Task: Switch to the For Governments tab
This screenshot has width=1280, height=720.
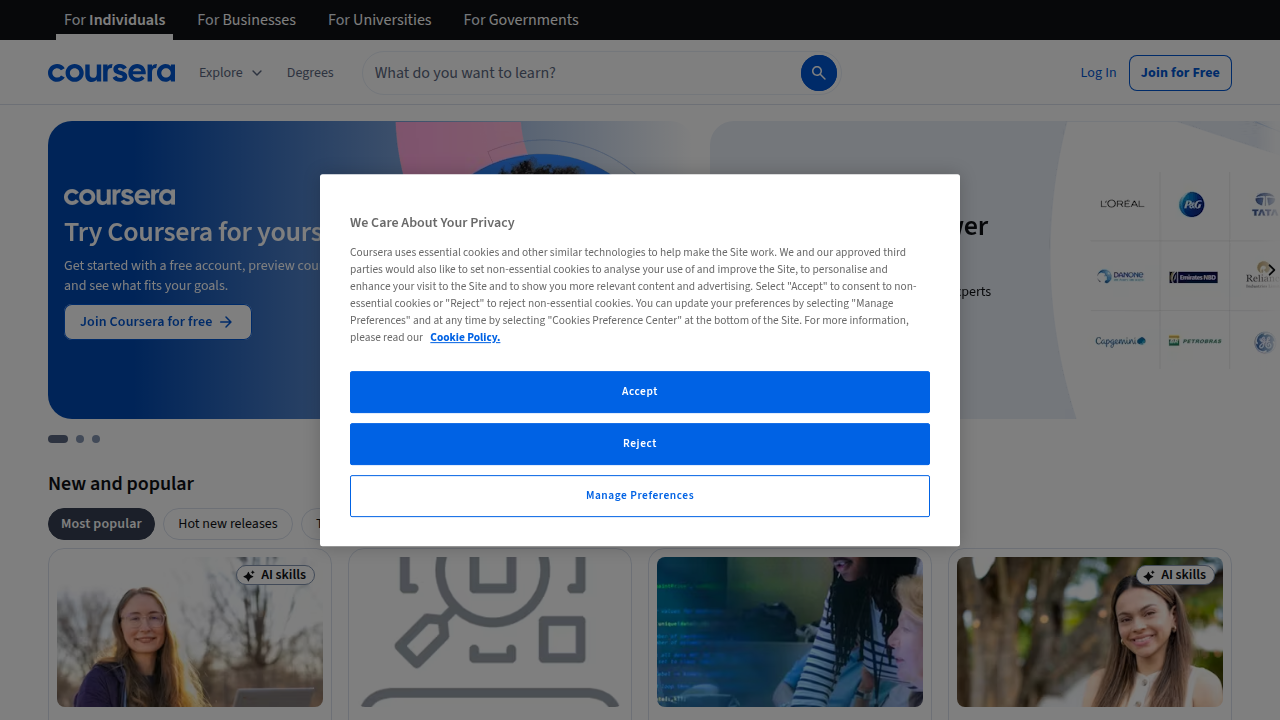Action: (x=521, y=20)
